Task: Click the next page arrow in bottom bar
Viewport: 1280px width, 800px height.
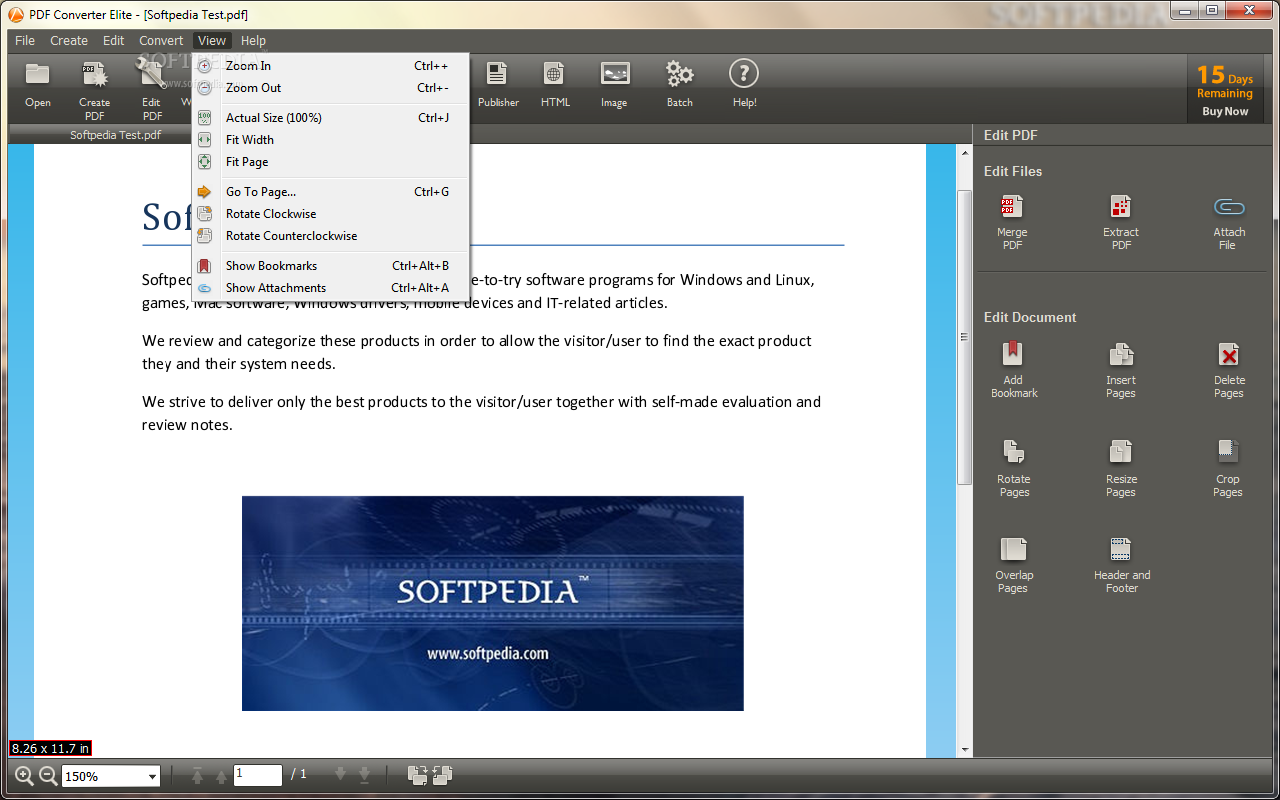Action: click(340, 775)
